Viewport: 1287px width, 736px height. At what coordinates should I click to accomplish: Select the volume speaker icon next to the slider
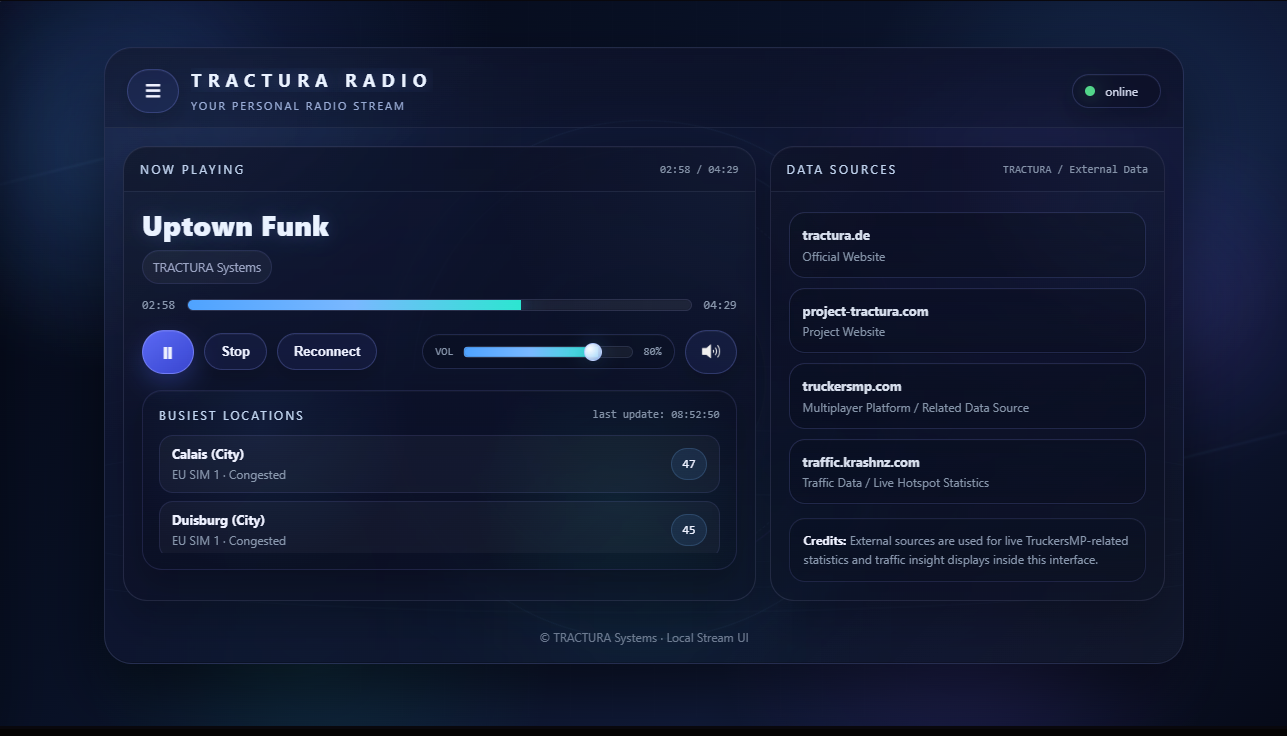[710, 351]
